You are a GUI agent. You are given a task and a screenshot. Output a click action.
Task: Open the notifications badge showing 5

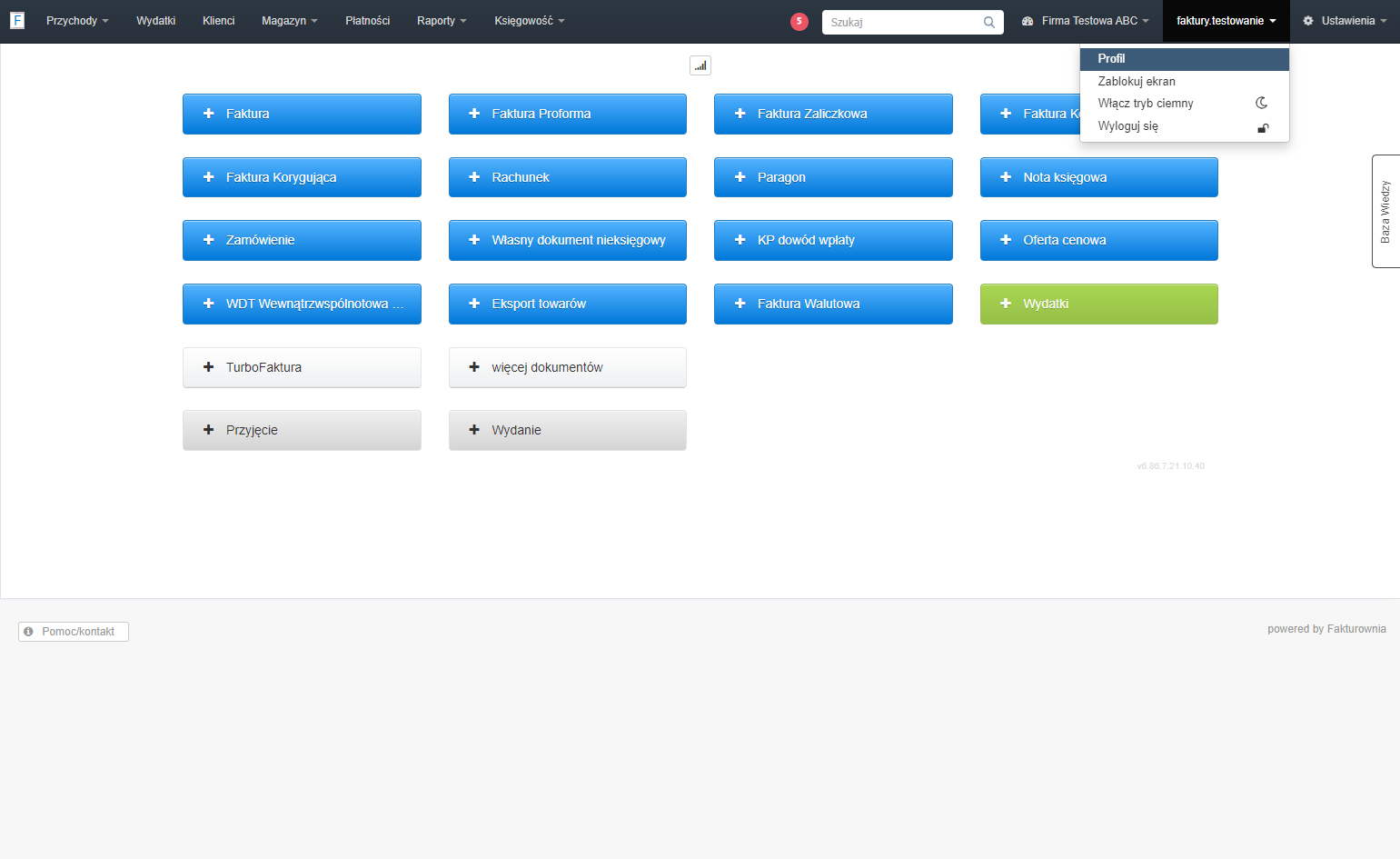[799, 21]
